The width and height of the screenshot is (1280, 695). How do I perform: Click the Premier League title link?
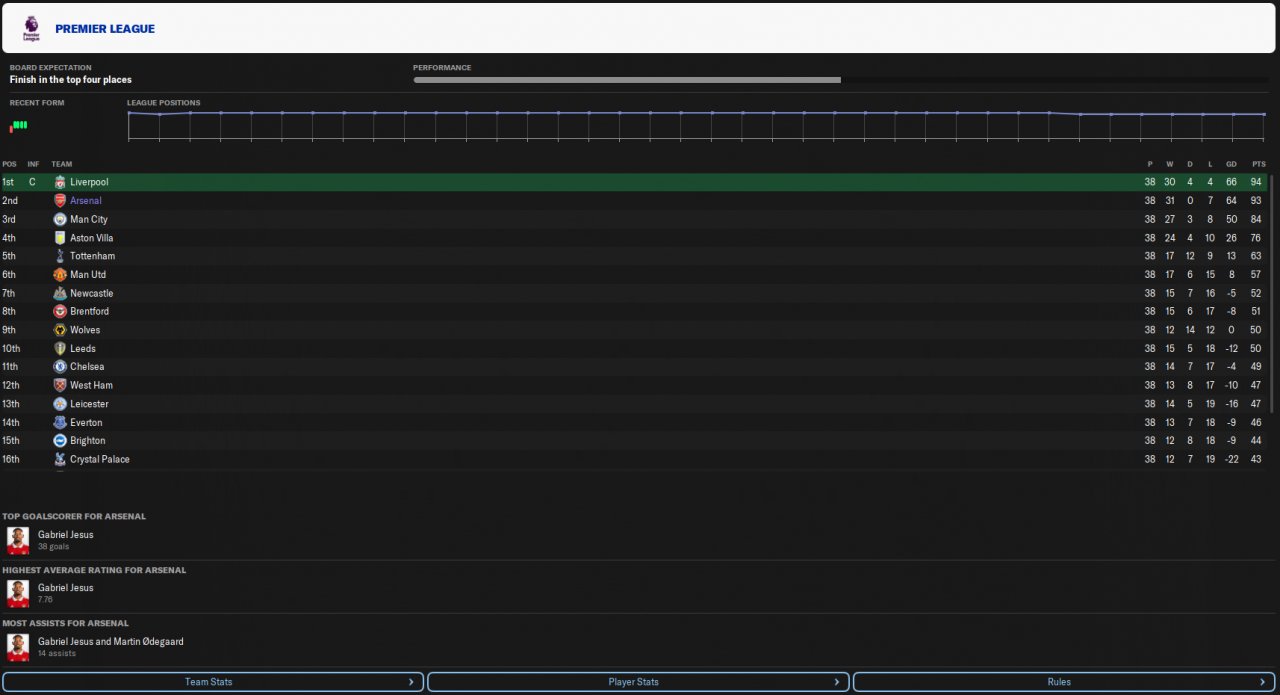(x=105, y=29)
